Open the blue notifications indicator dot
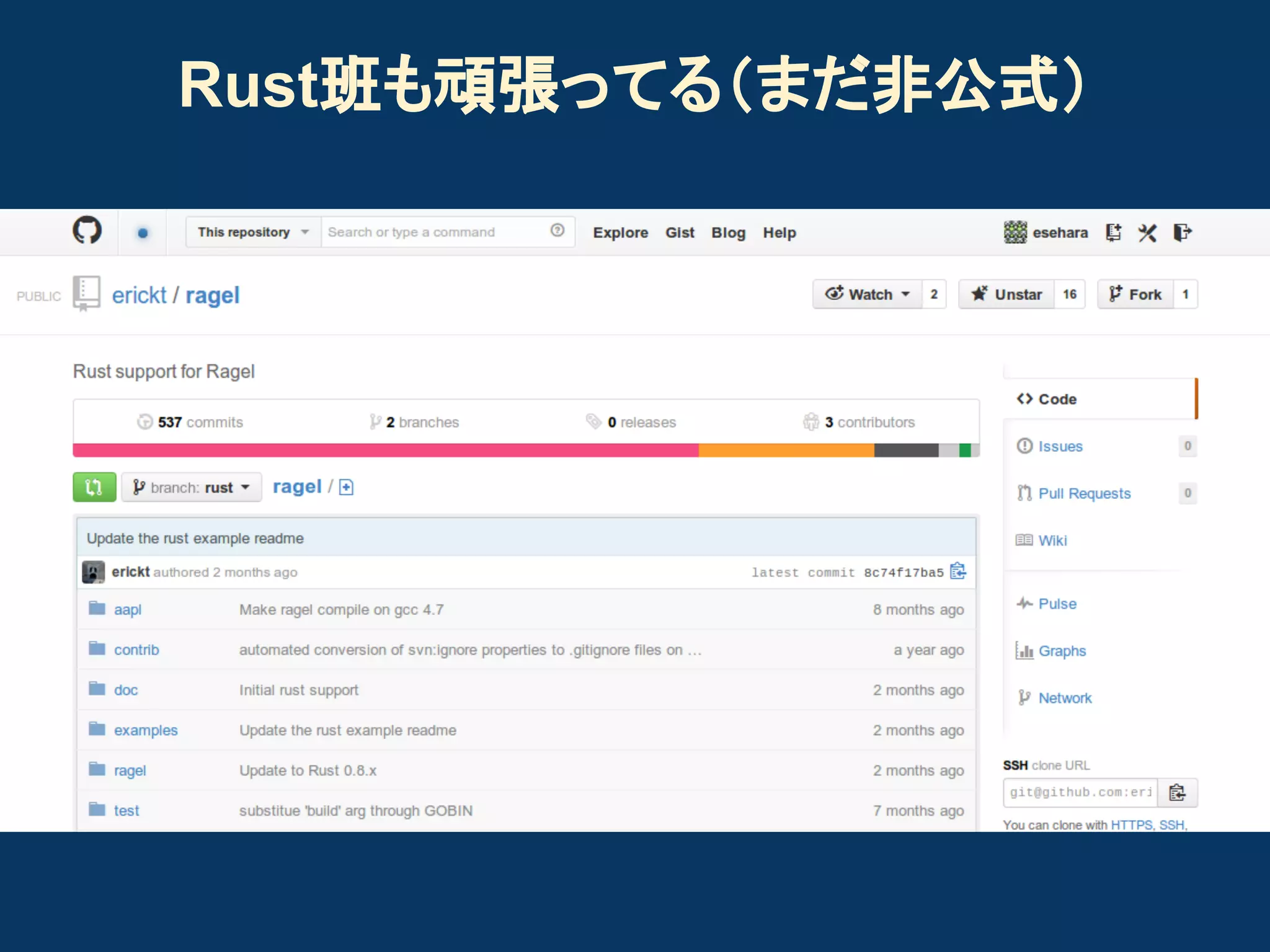 tap(143, 233)
